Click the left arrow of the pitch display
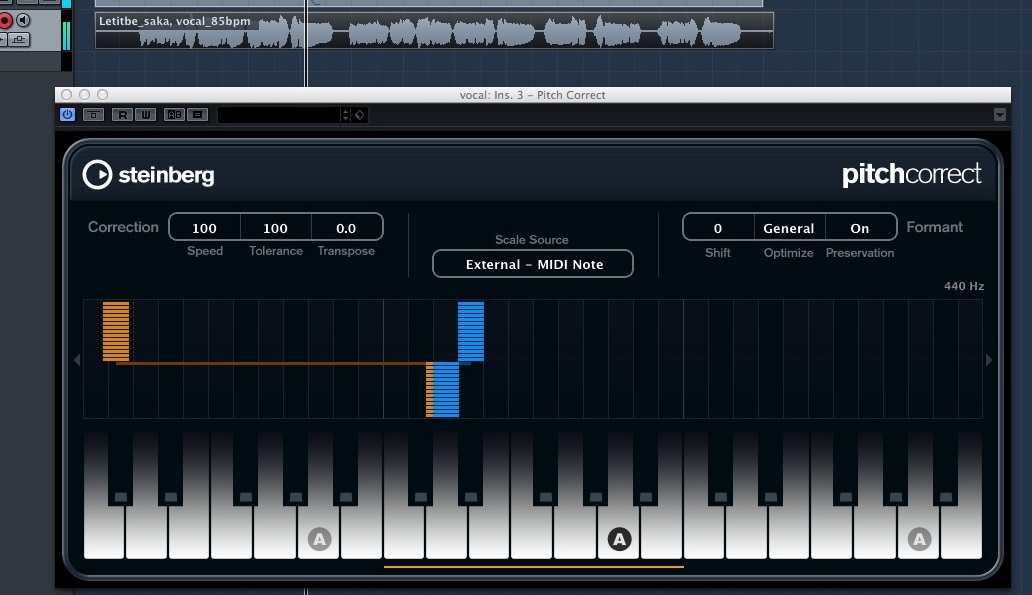This screenshot has width=1032, height=595. tap(77, 360)
